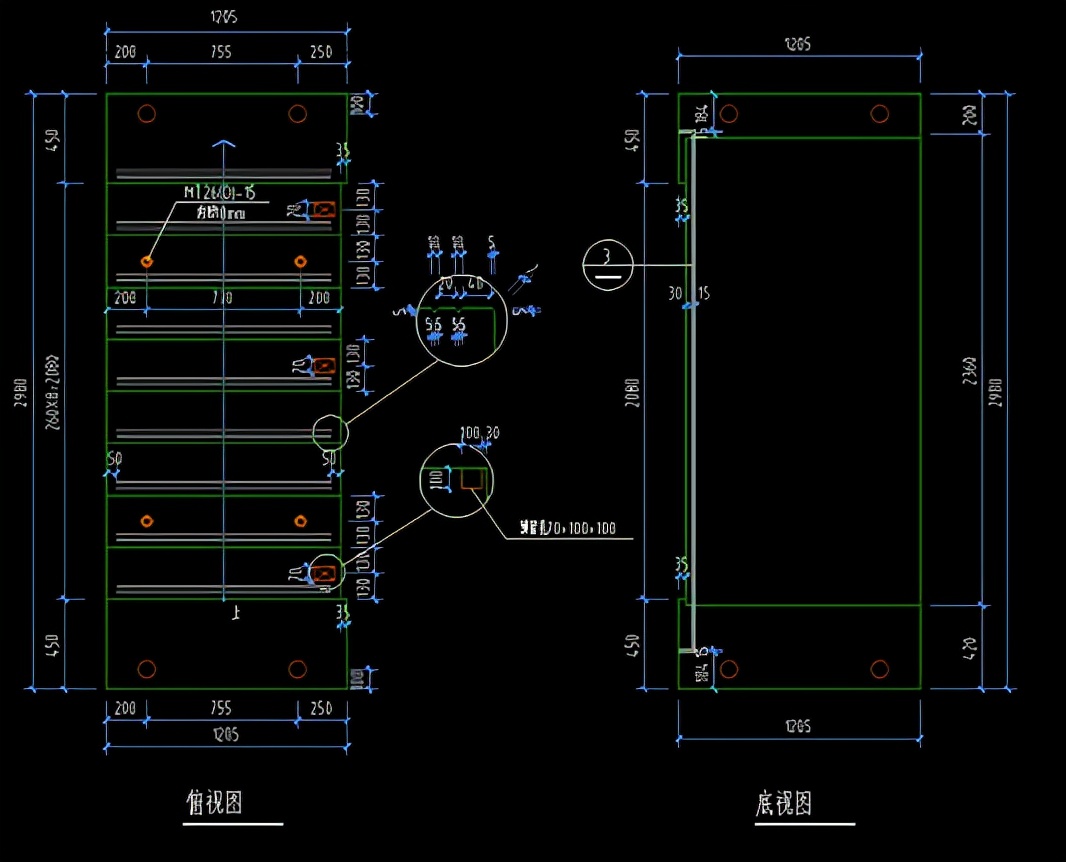Select the section marker circle numbered 3
This screenshot has width=1066, height=862.
point(608,265)
